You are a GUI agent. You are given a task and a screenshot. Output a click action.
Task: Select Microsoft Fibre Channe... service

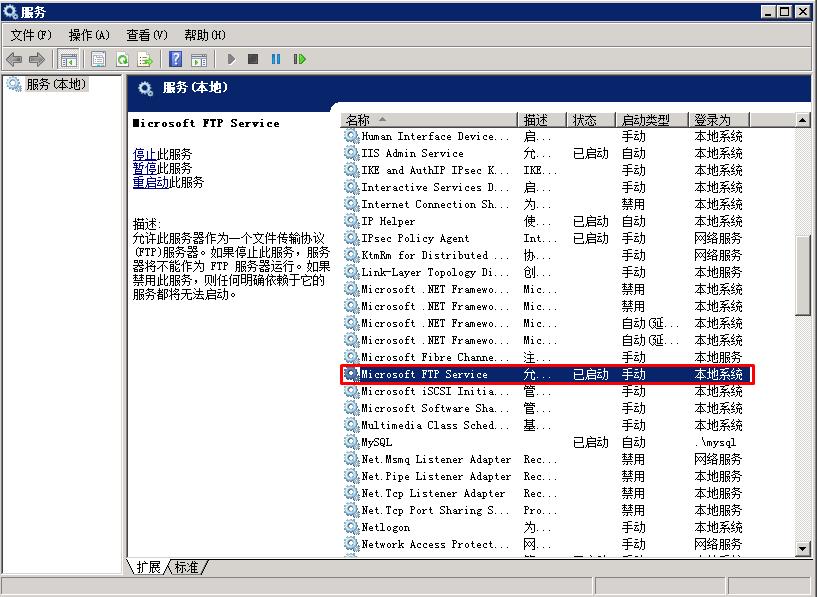546,357
